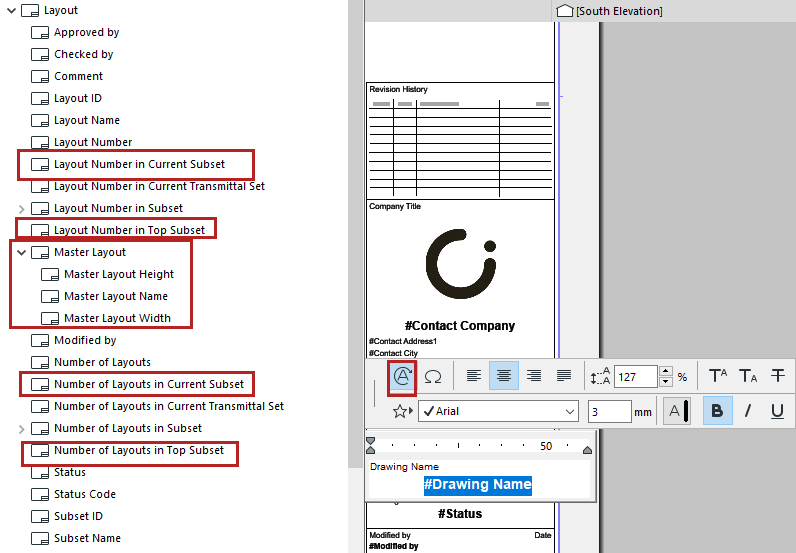This screenshot has height=553, width=796.
Task: Toggle Italic formatting
Action: pos(747,411)
